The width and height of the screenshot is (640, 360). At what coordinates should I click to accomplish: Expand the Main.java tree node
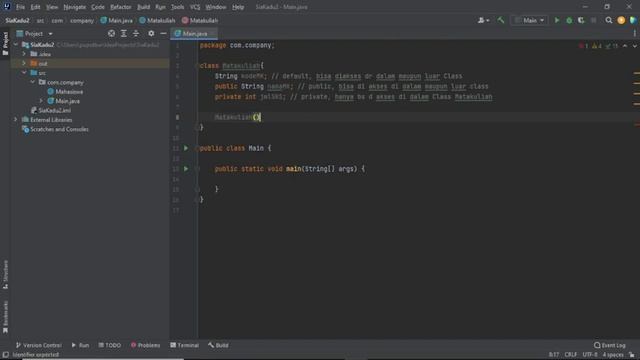click(x=41, y=100)
